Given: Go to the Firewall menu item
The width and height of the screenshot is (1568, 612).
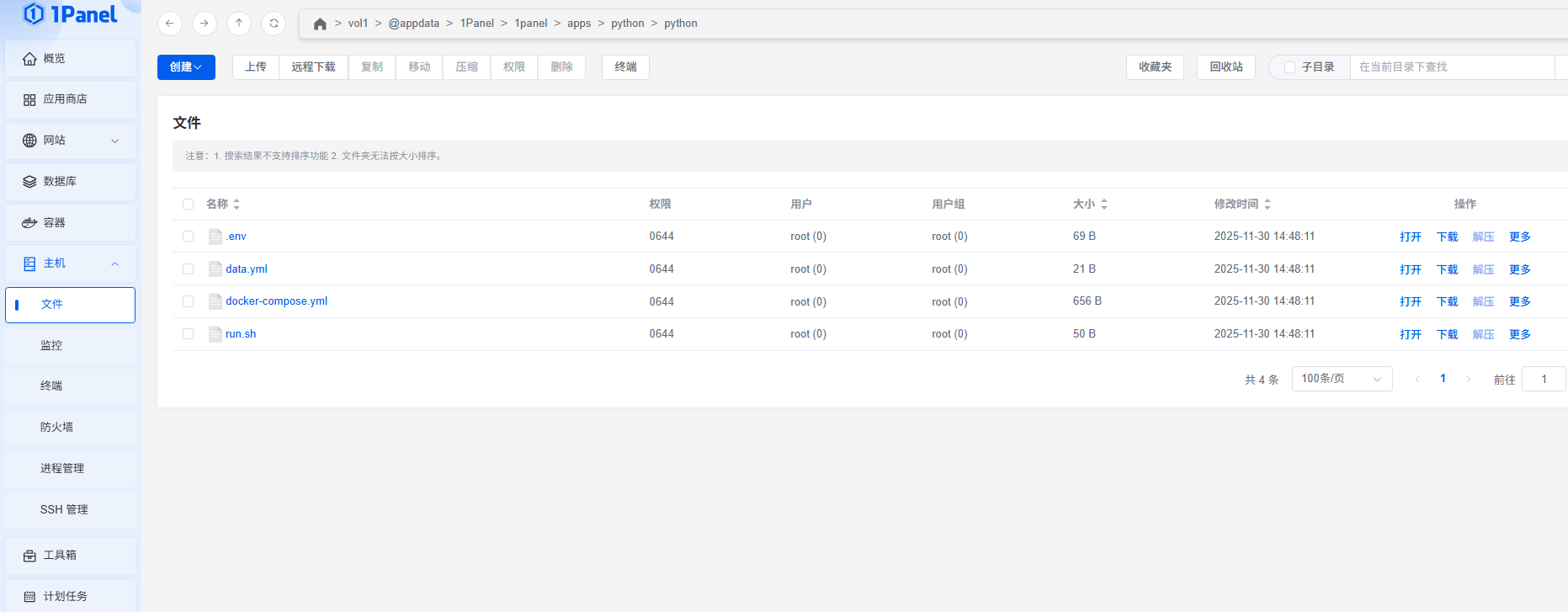Looking at the screenshot, I should click(57, 428).
